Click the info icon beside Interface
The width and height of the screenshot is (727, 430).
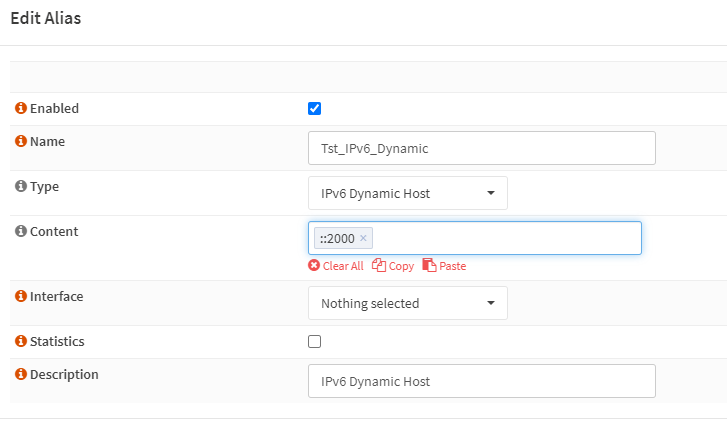click(x=21, y=296)
